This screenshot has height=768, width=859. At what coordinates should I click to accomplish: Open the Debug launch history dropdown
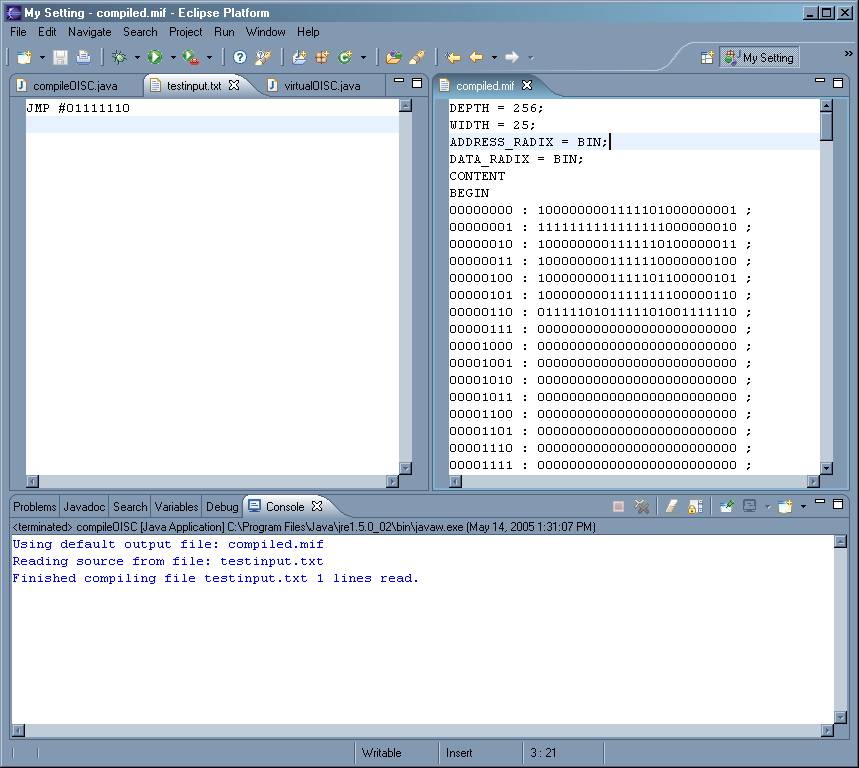pyautogui.click(x=137, y=58)
